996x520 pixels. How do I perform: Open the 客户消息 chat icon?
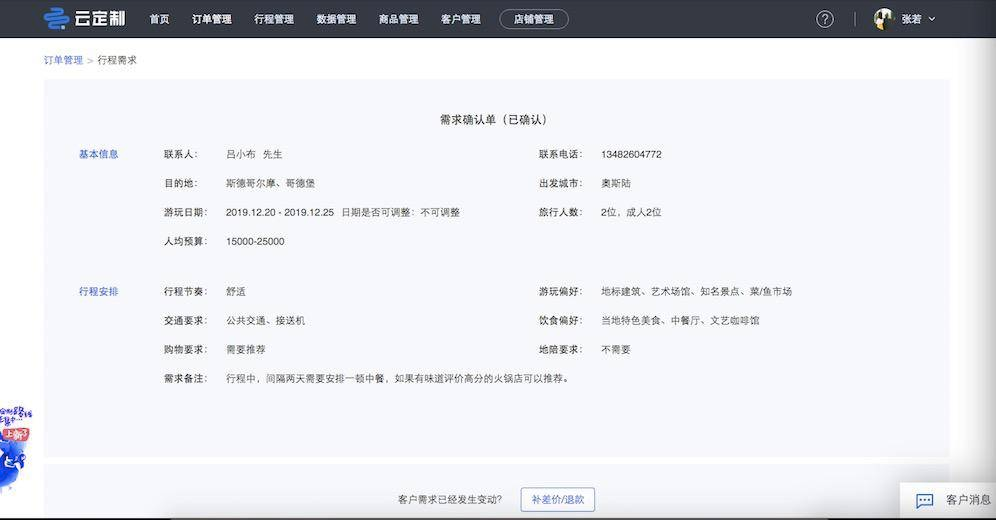pos(925,500)
